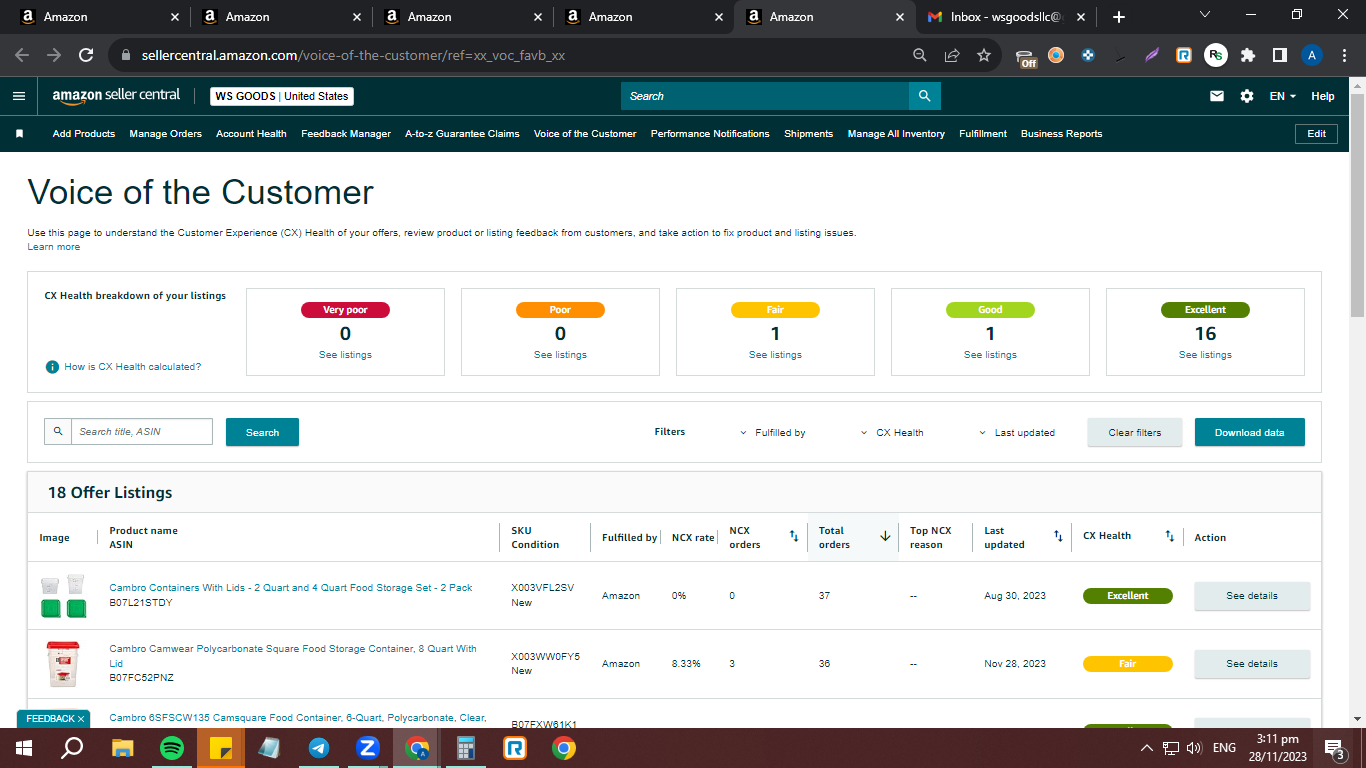
Task: Click the Download data button
Action: [1250, 432]
